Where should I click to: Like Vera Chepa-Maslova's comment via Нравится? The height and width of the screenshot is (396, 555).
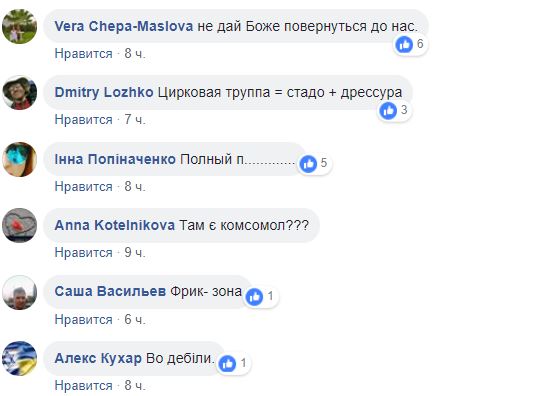coord(84,54)
